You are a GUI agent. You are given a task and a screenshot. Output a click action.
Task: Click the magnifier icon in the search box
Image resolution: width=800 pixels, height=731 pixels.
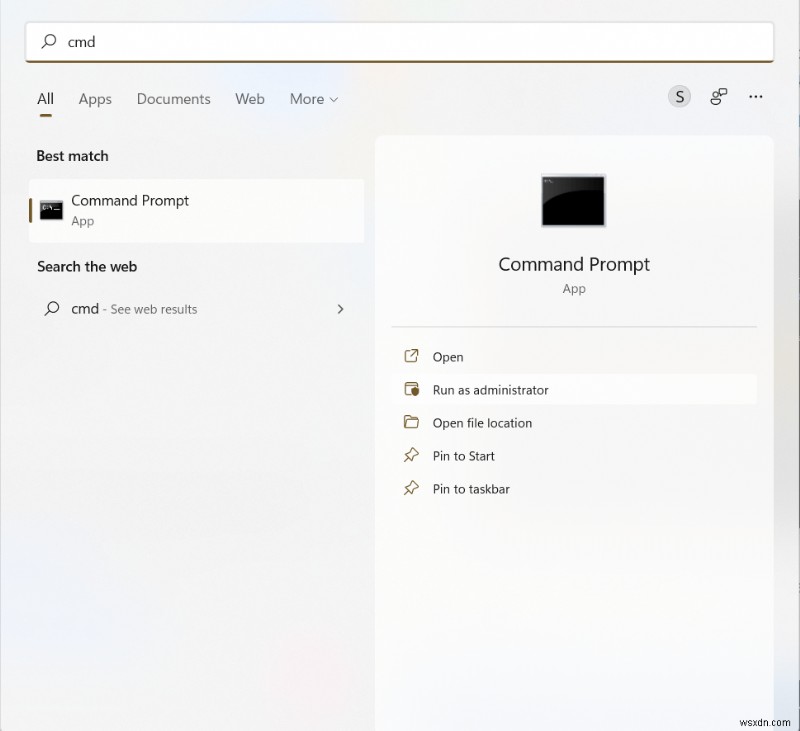click(x=49, y=42)
